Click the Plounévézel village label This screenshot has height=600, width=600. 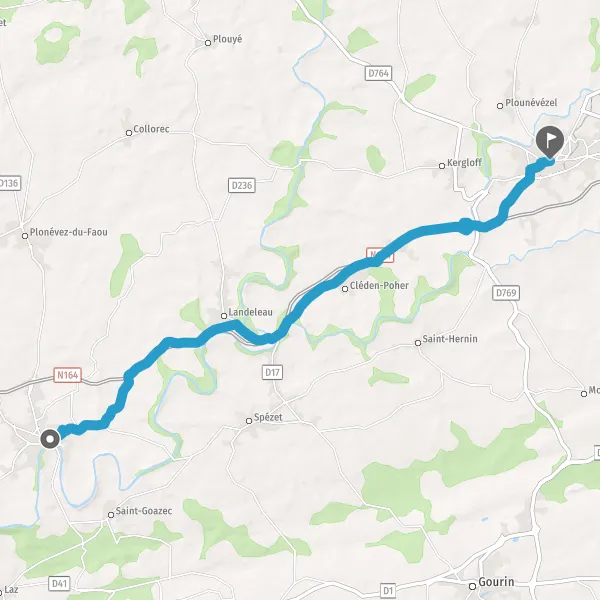(531, 103)
